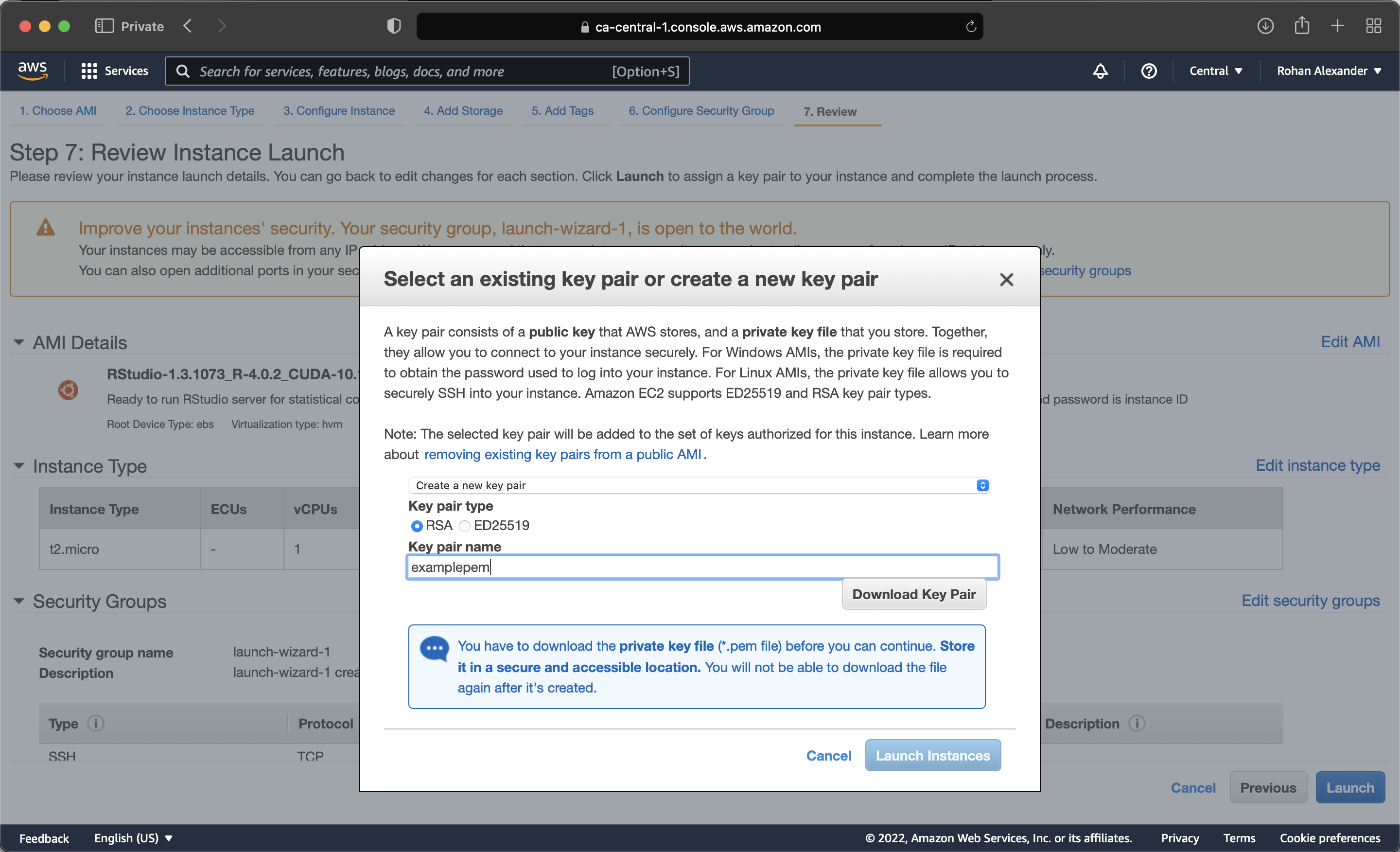
Task: Toggle the Safari sidebar icon
Action: coord(104,26)
